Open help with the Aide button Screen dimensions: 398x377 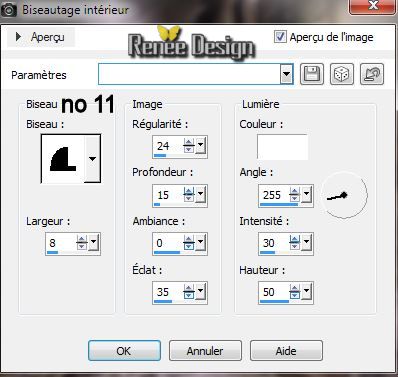[286, 351]
